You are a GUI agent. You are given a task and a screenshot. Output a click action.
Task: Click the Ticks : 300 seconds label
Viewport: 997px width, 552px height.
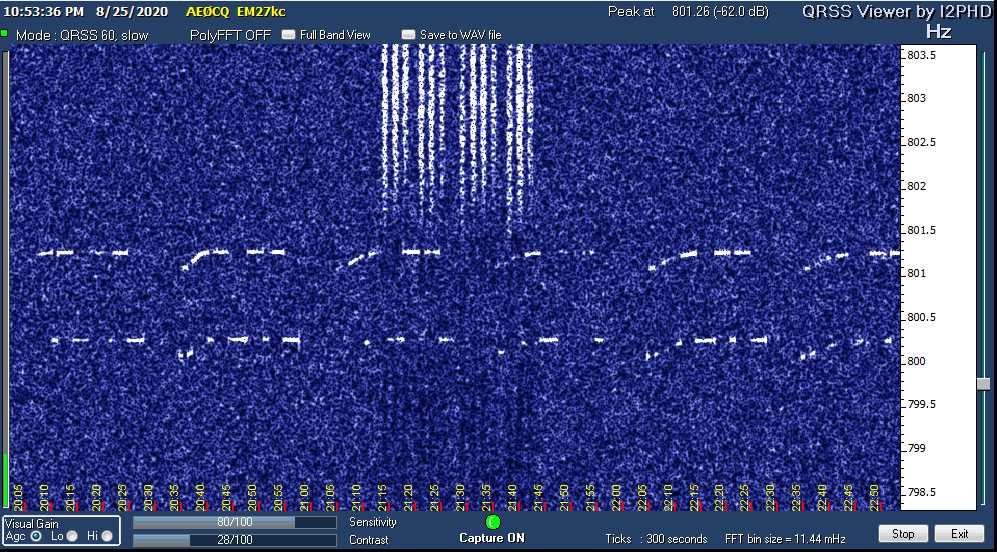(x=656, y=539)
